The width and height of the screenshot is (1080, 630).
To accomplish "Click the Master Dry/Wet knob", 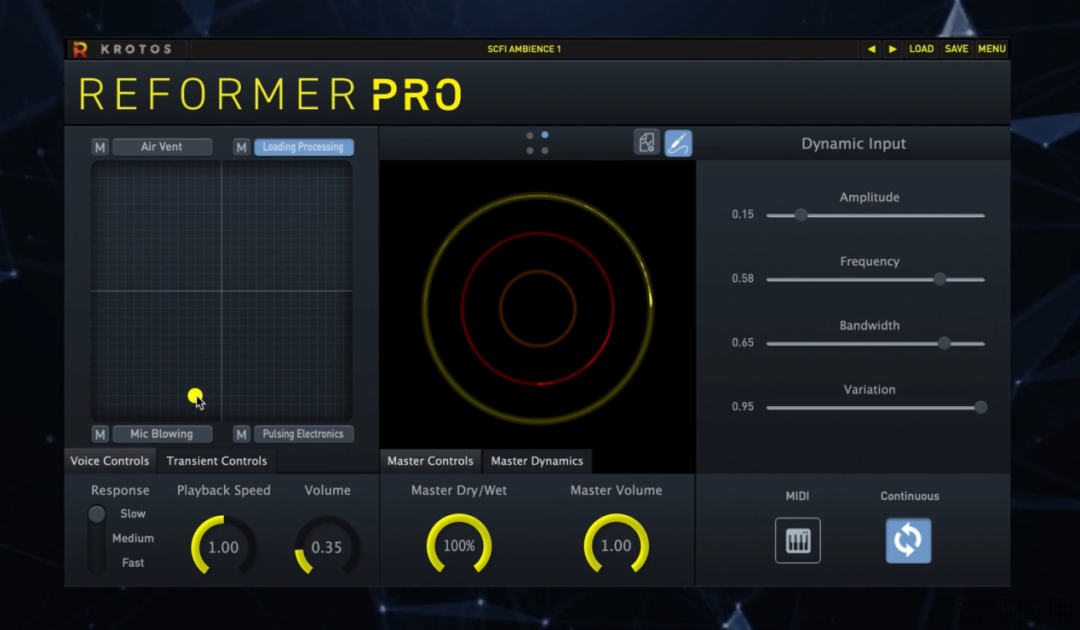I will tap(459, 545).
